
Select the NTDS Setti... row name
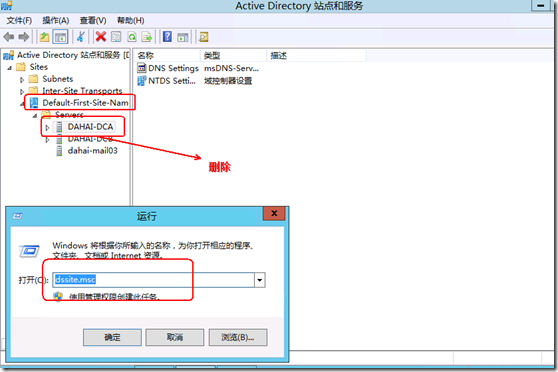coord(172,81)
